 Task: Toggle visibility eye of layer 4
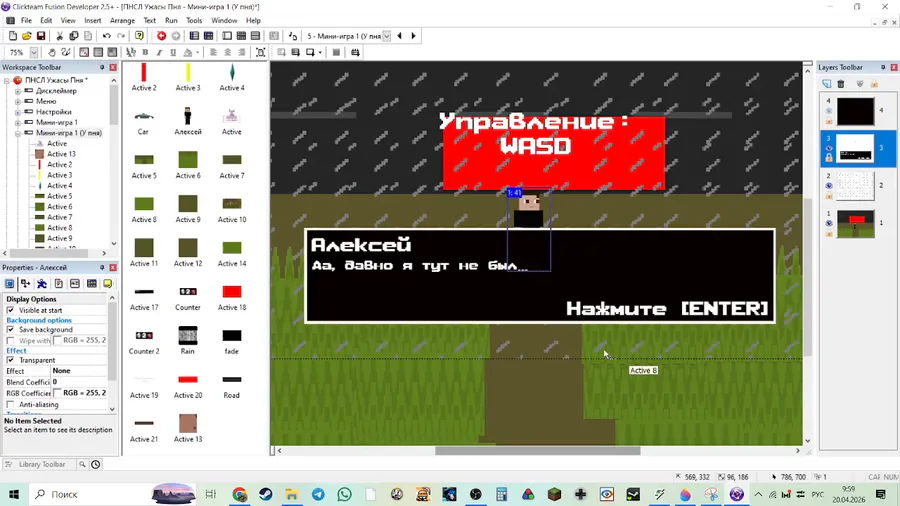coord(829,111)
